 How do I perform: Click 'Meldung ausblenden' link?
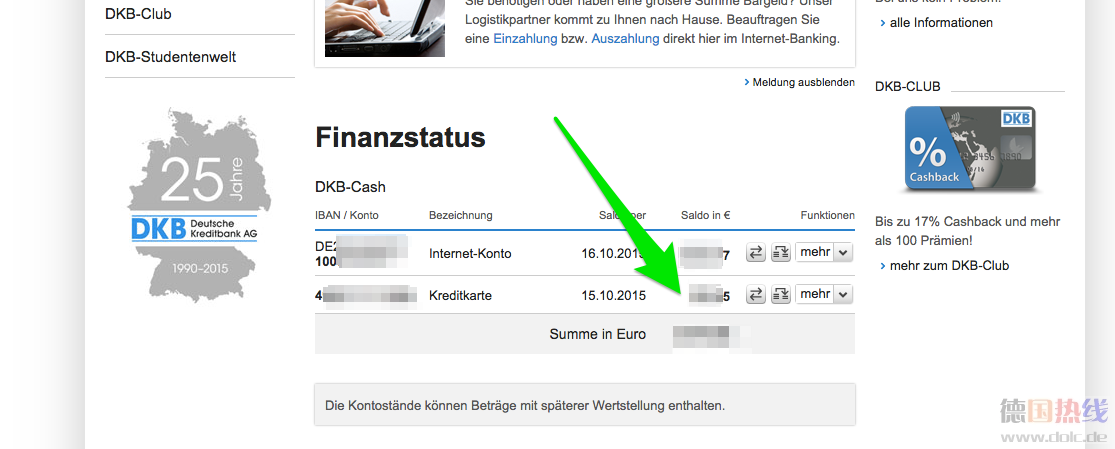(x=804, y=83)
